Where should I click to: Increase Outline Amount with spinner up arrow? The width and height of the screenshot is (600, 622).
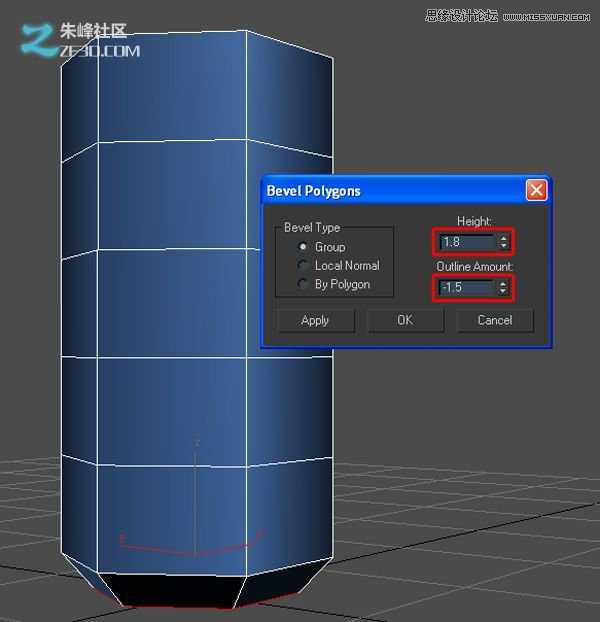503,284
